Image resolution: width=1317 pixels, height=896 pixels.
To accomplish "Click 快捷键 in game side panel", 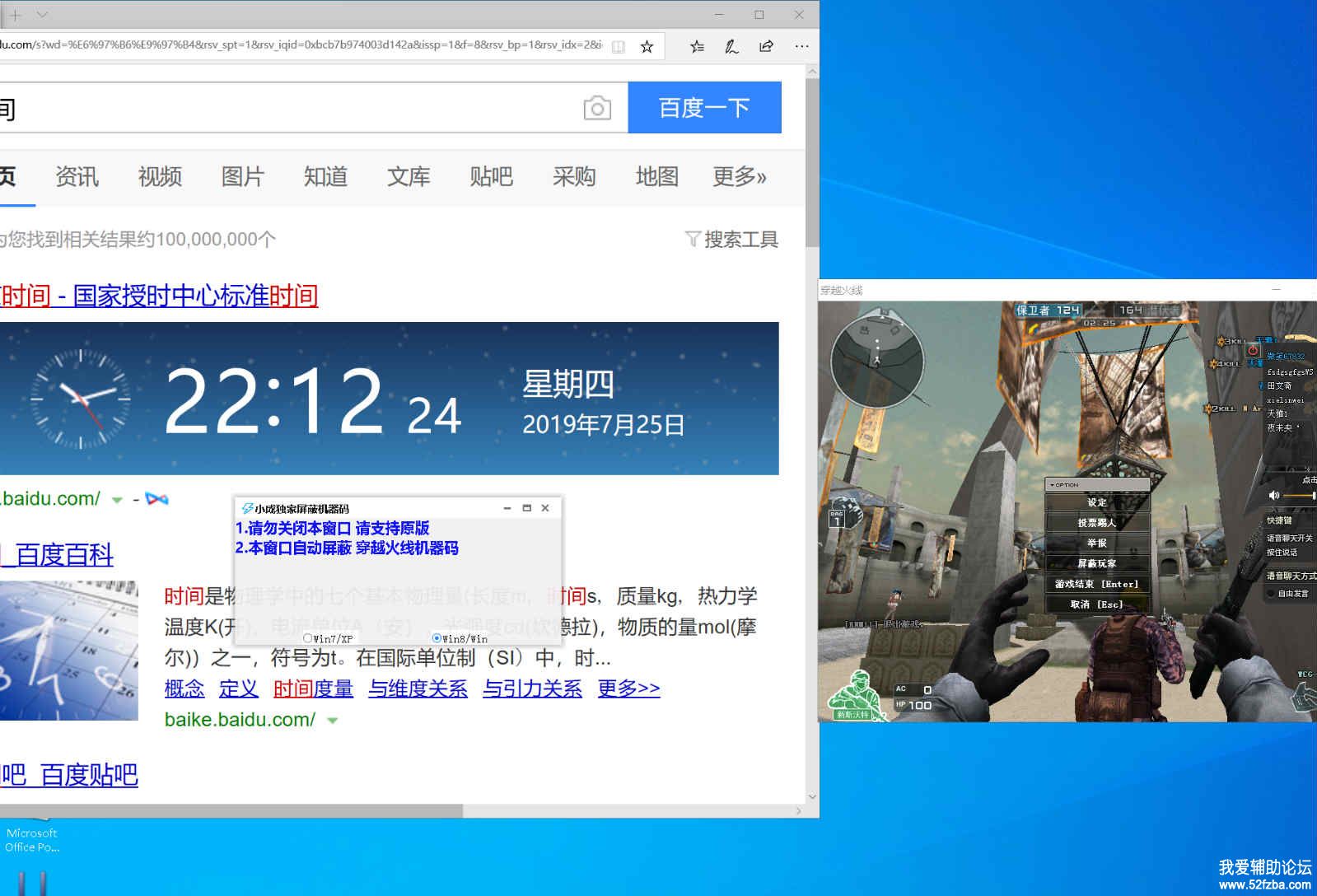I will click(1279, 520).
